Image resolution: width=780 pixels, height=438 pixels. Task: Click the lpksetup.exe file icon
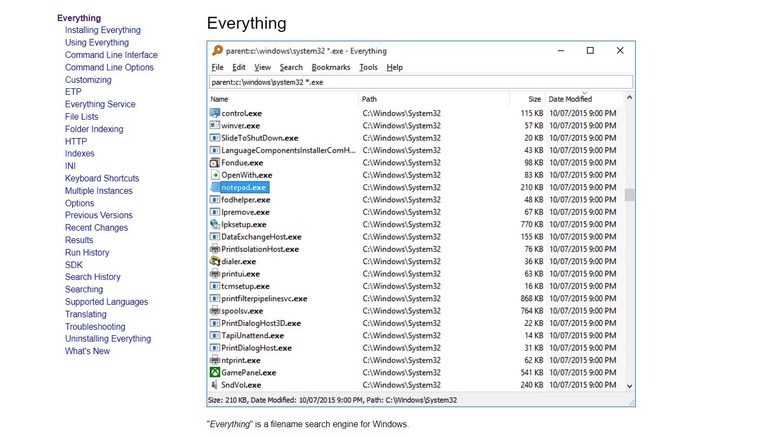click(x=214, y=224)
